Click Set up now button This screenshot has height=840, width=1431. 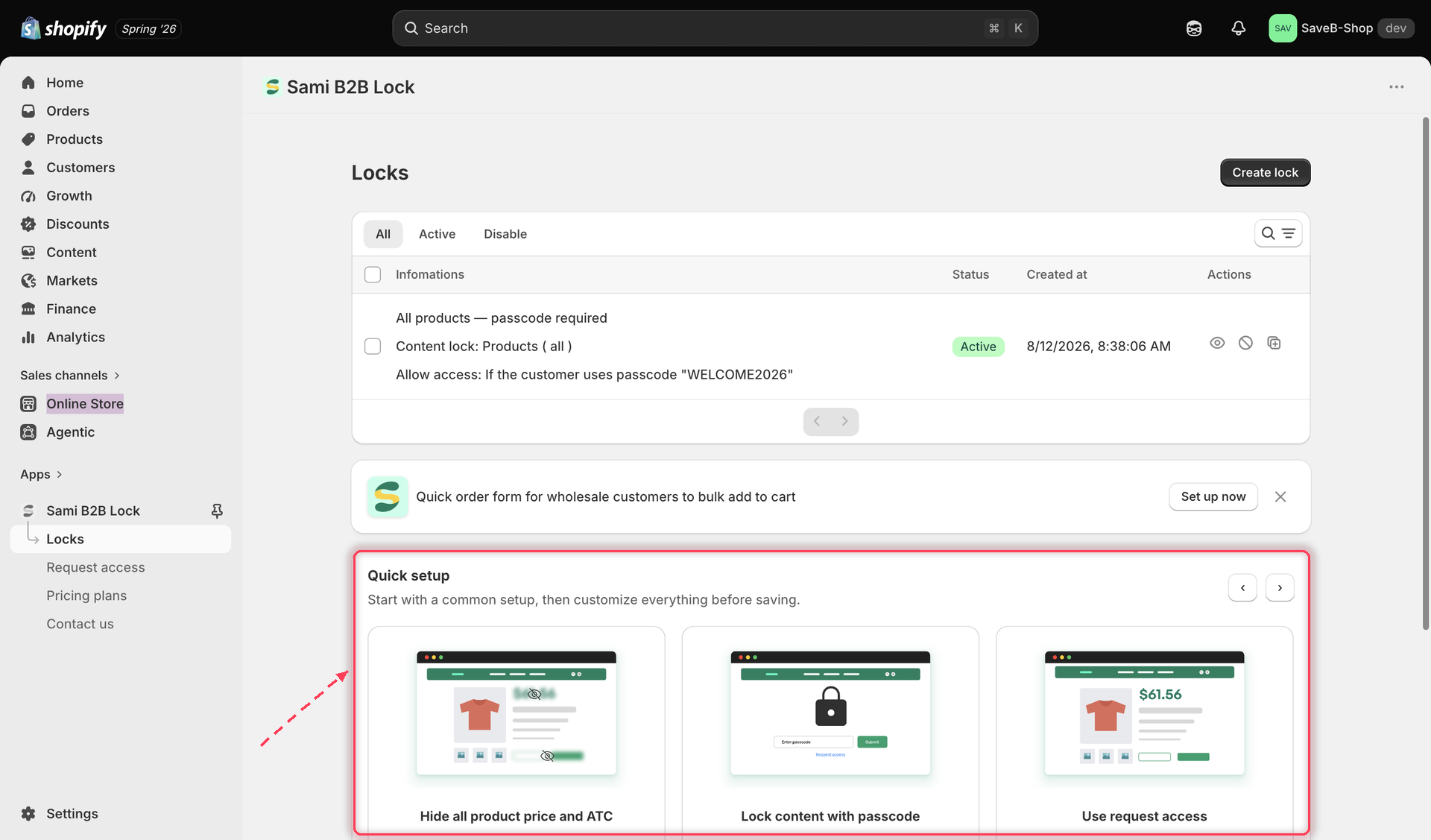1213,497
